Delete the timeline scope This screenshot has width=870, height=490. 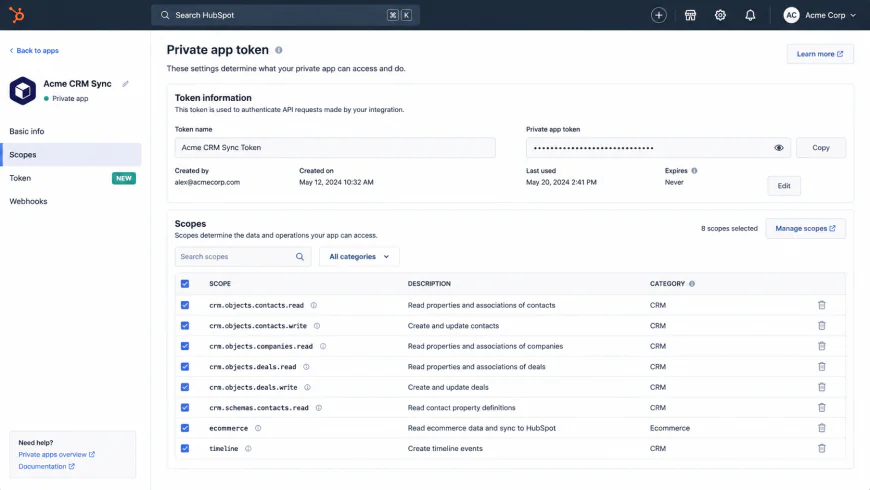tap(822, 448)
